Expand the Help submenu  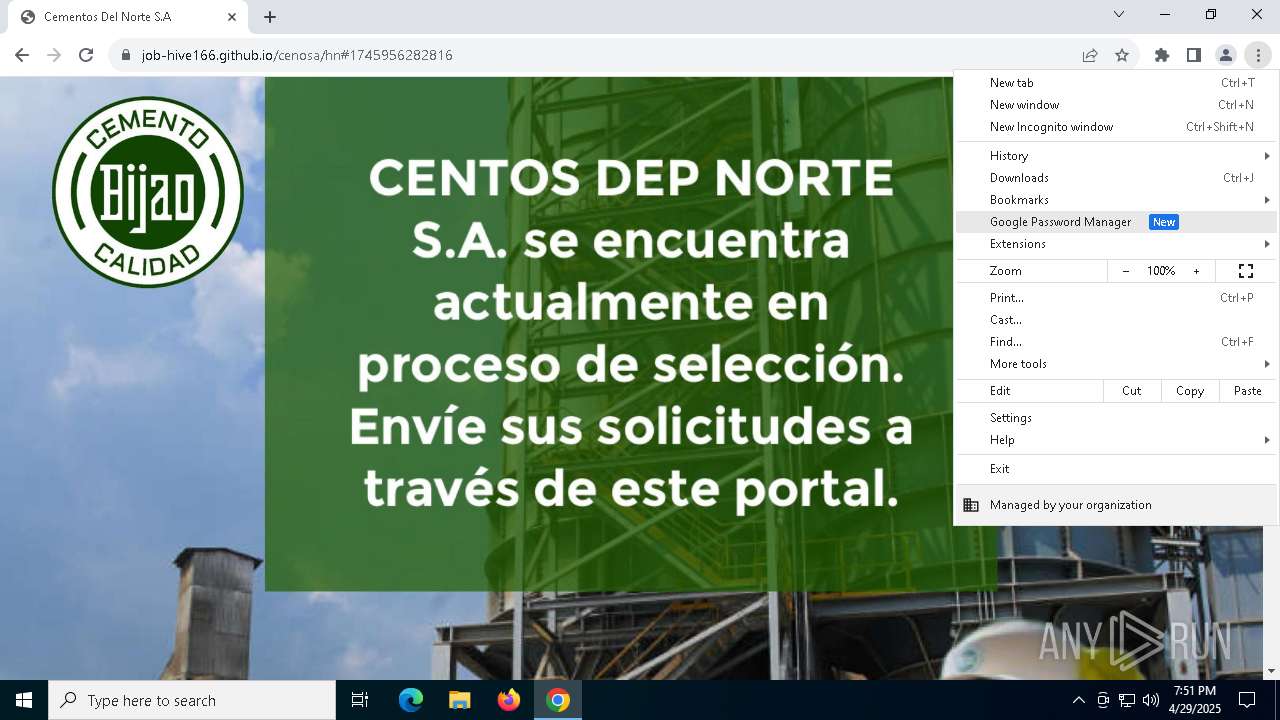click(x=1117, y=440)
